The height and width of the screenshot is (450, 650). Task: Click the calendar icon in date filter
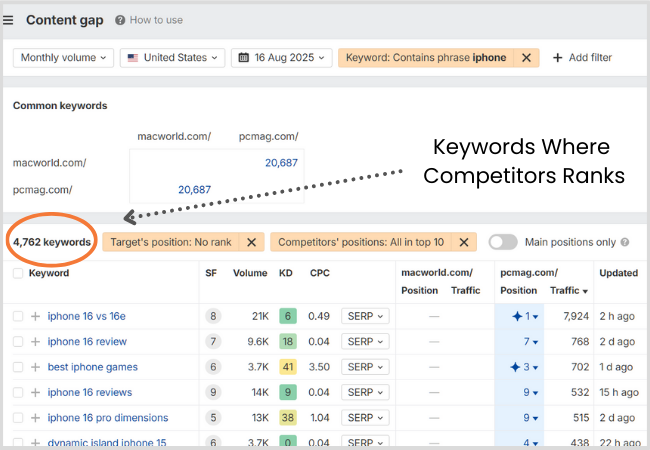pos(244,58)
